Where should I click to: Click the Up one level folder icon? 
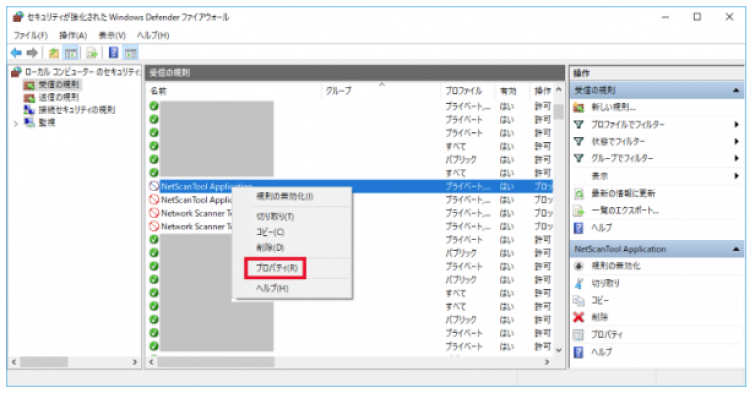point(54,53)
